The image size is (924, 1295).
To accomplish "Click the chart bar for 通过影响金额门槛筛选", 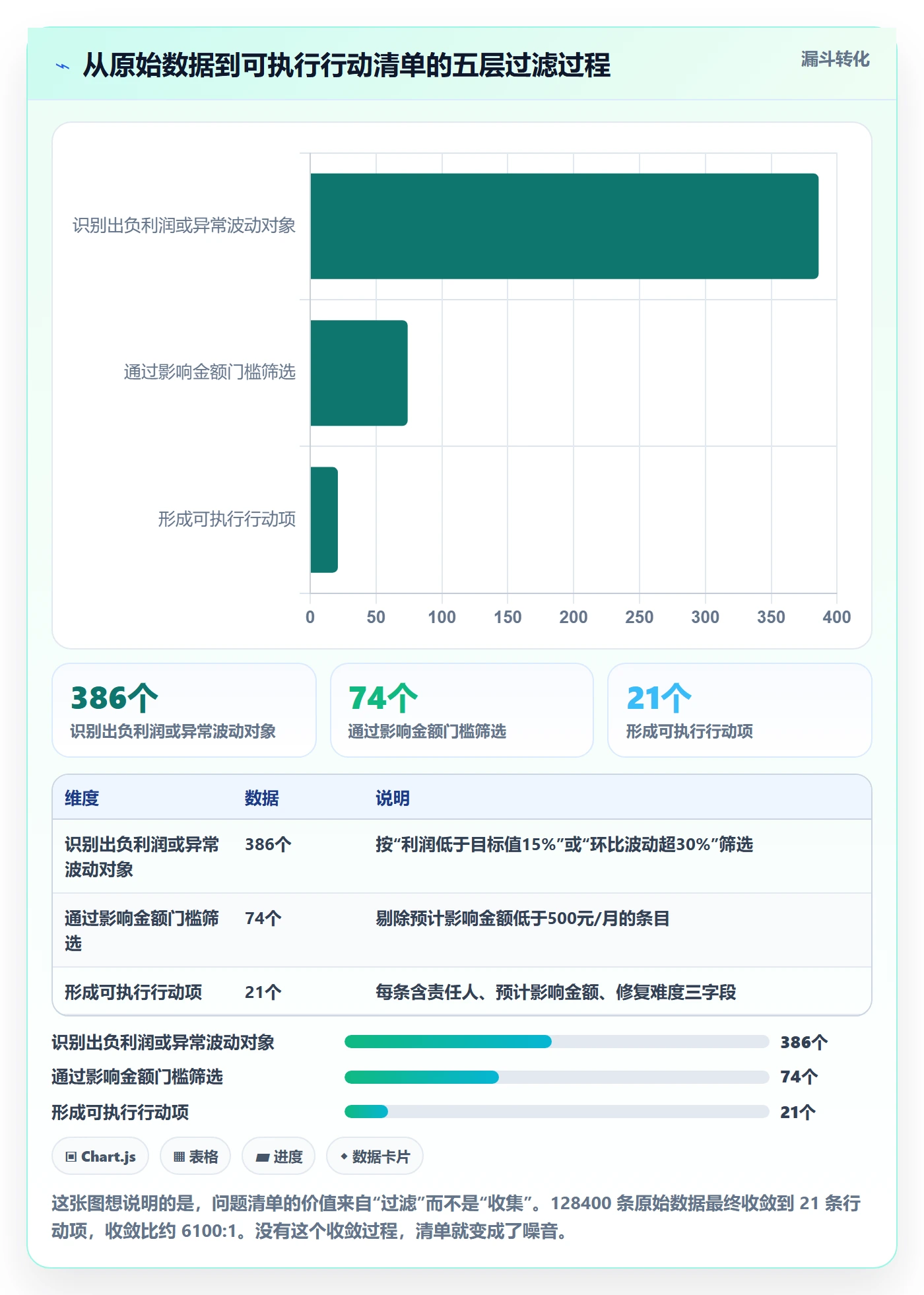I will (359, 373).
